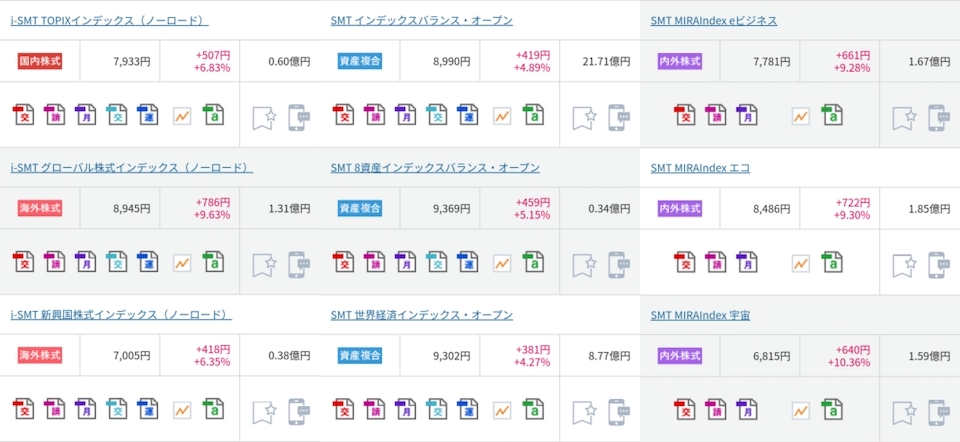Bookmark i-SMT TOPIXインデックス with star flag
Image resolution: width=960 pixels, height=442 pixels.
point(264,118)
